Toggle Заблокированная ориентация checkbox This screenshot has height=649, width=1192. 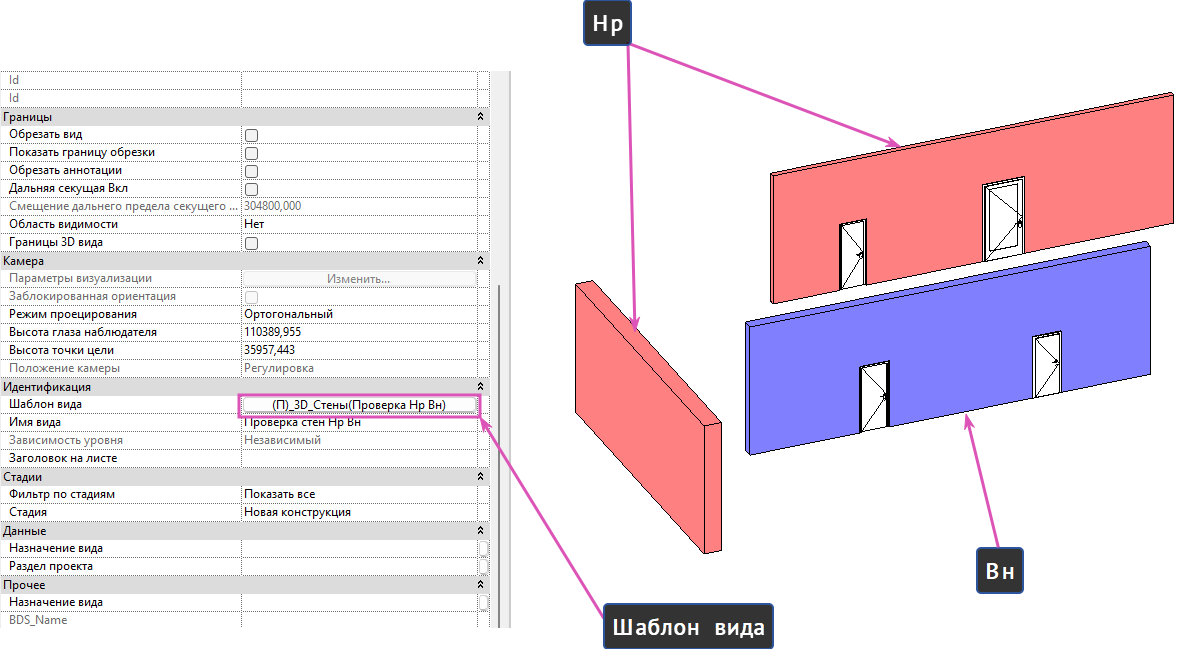251,297
